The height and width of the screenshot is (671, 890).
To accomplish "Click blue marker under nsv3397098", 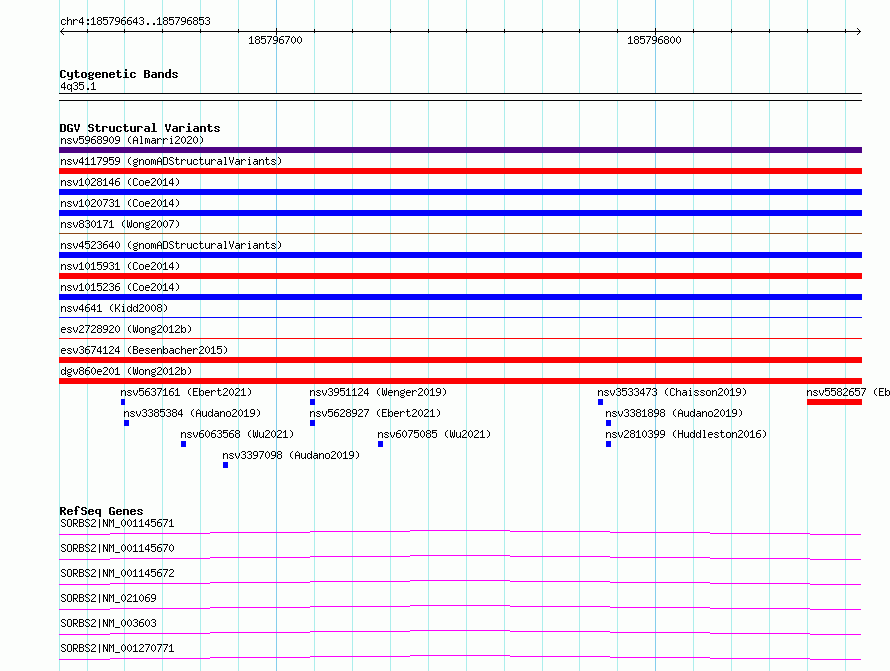I will click(225, 465).
